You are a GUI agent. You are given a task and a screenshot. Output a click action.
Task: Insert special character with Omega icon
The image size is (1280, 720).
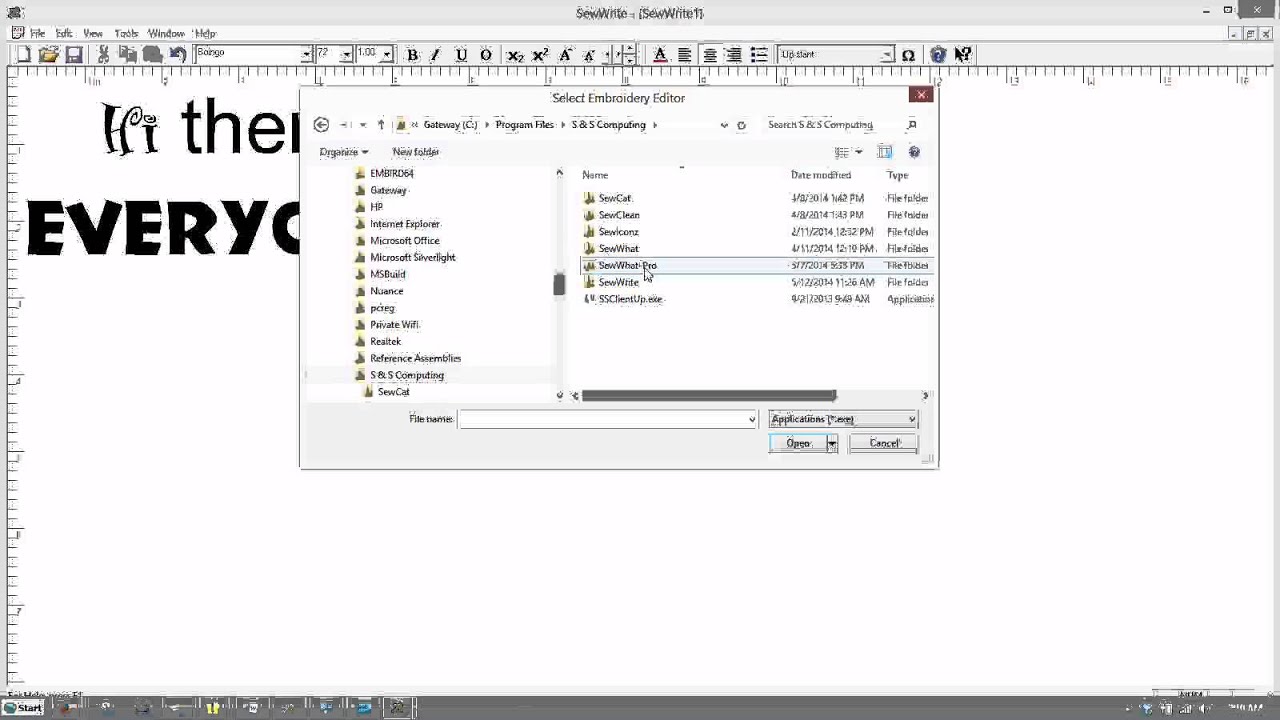click(908, 55)
